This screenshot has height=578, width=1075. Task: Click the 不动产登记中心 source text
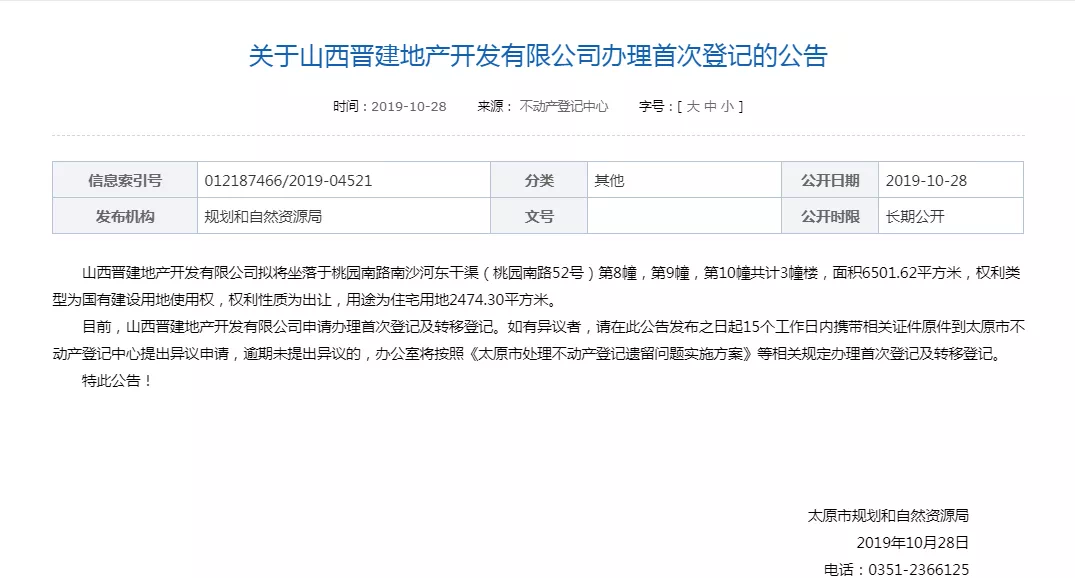pyautogui.click(x=564, y=106)
